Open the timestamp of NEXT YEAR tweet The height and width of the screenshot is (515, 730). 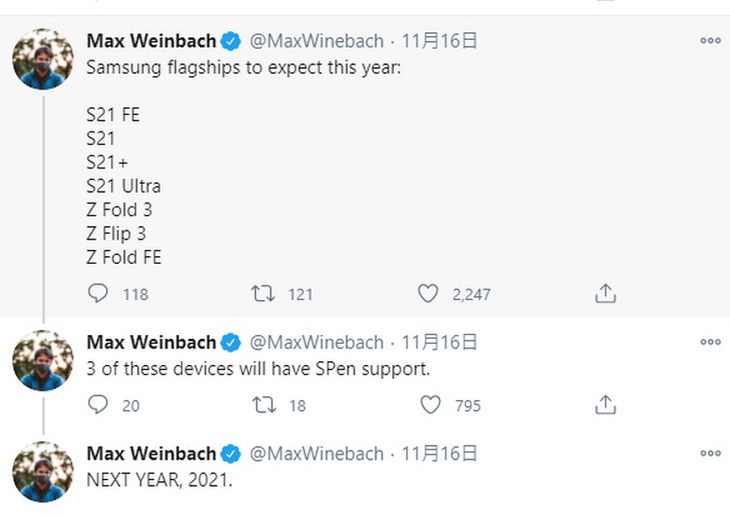point(439,453)
